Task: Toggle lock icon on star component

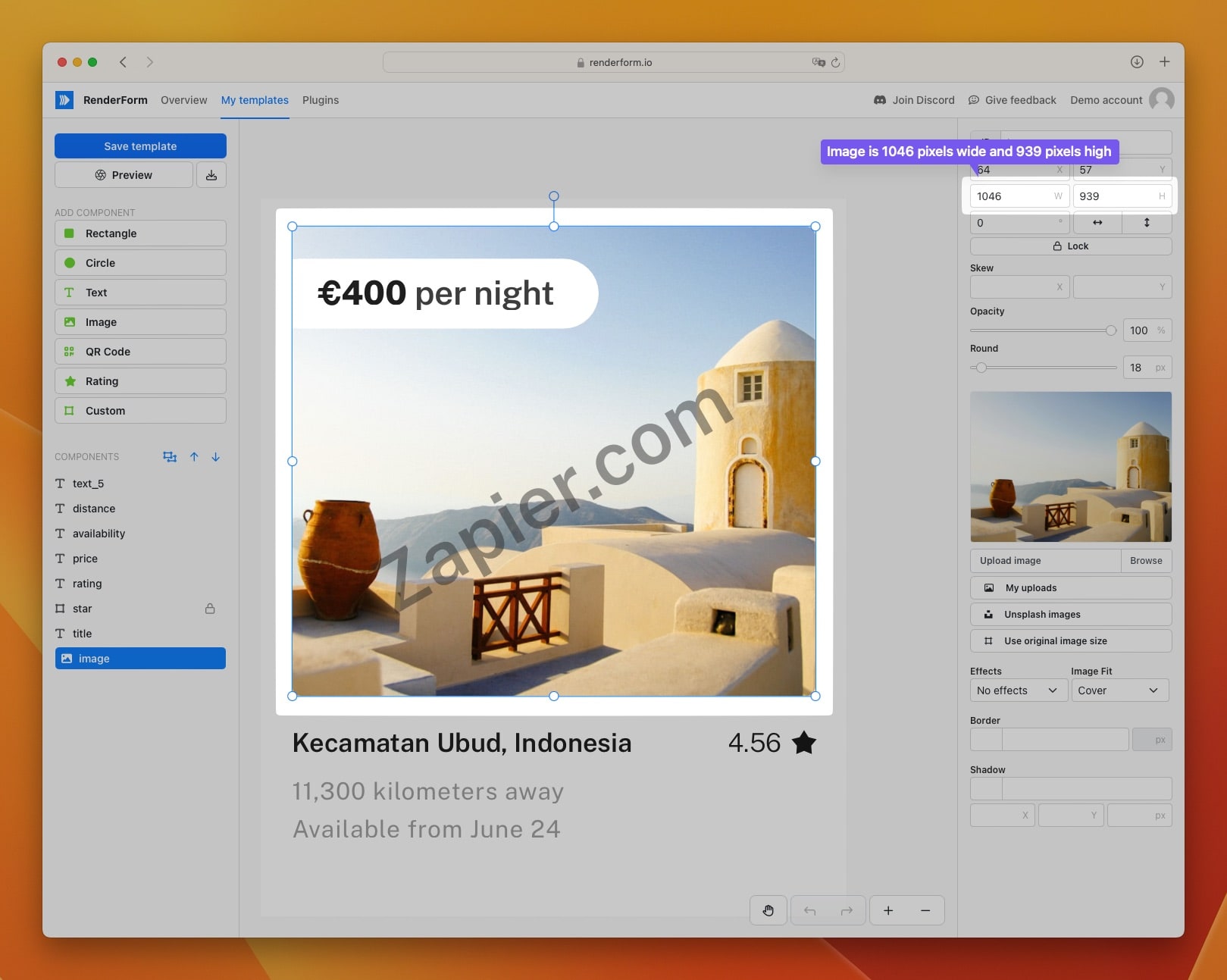Action: pyautogui.click(x=210, y=609)
